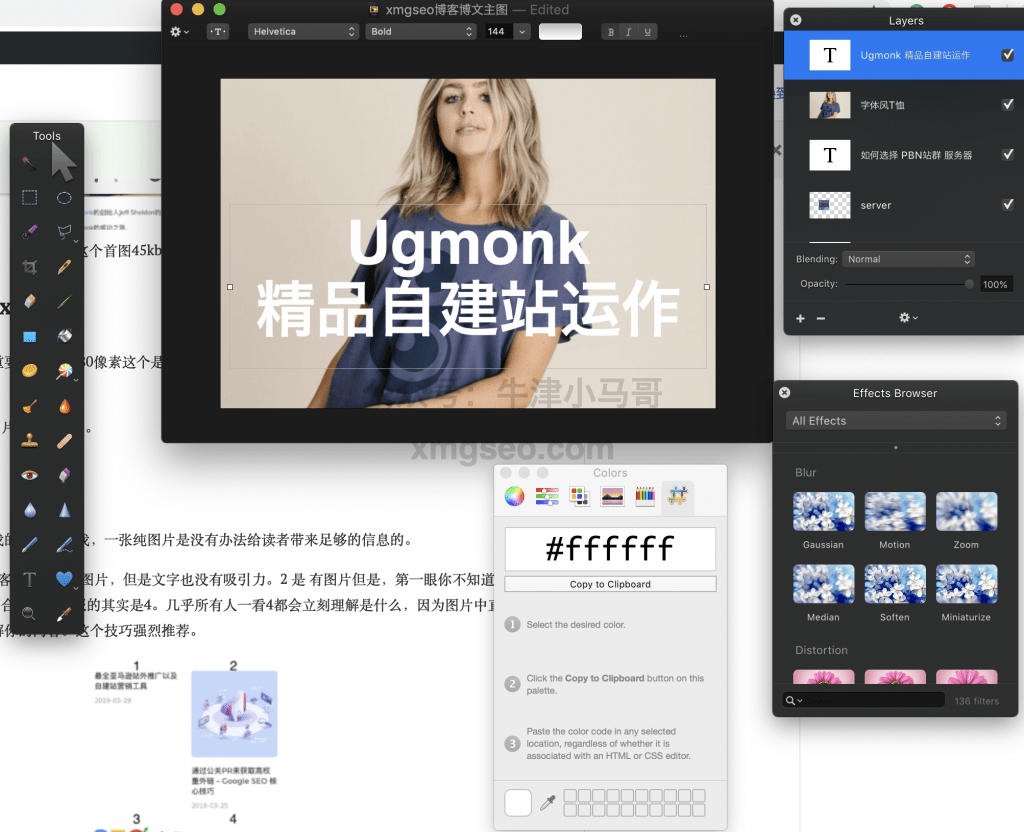This screenshot has width=1024, height=832.
Task: Click the text color well in toolbar
Action: point(560,31)
